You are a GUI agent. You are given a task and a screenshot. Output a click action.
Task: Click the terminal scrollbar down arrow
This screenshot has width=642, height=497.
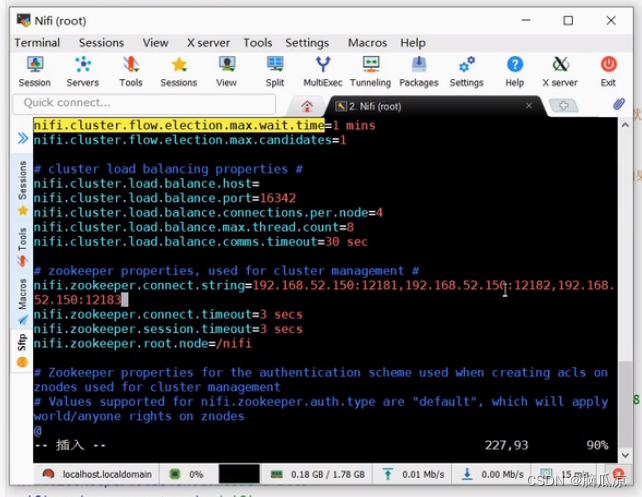point(625,455)
